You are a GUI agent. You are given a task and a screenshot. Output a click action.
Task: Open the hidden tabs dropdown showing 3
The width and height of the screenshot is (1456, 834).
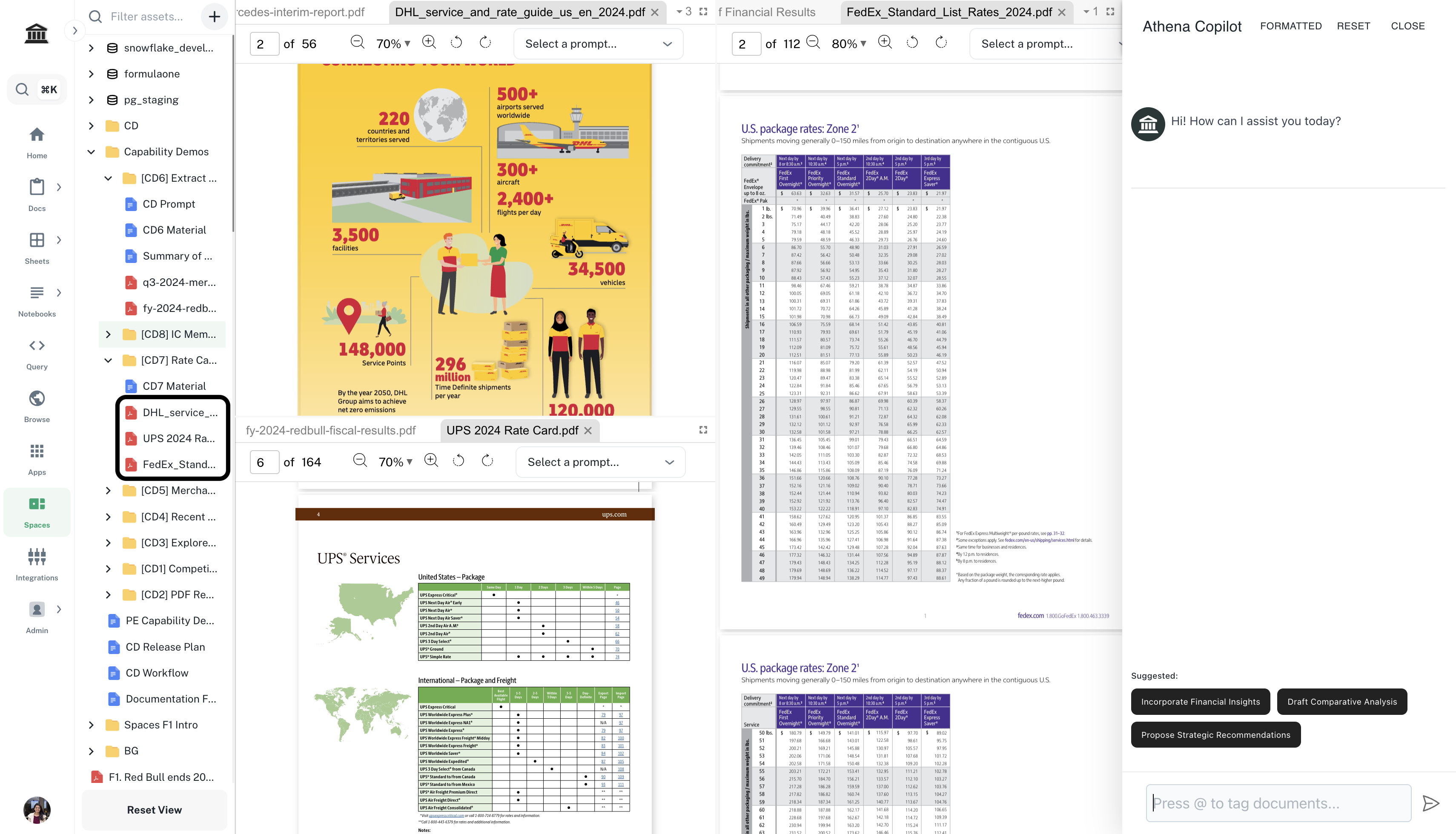click(x=684, y=11)
